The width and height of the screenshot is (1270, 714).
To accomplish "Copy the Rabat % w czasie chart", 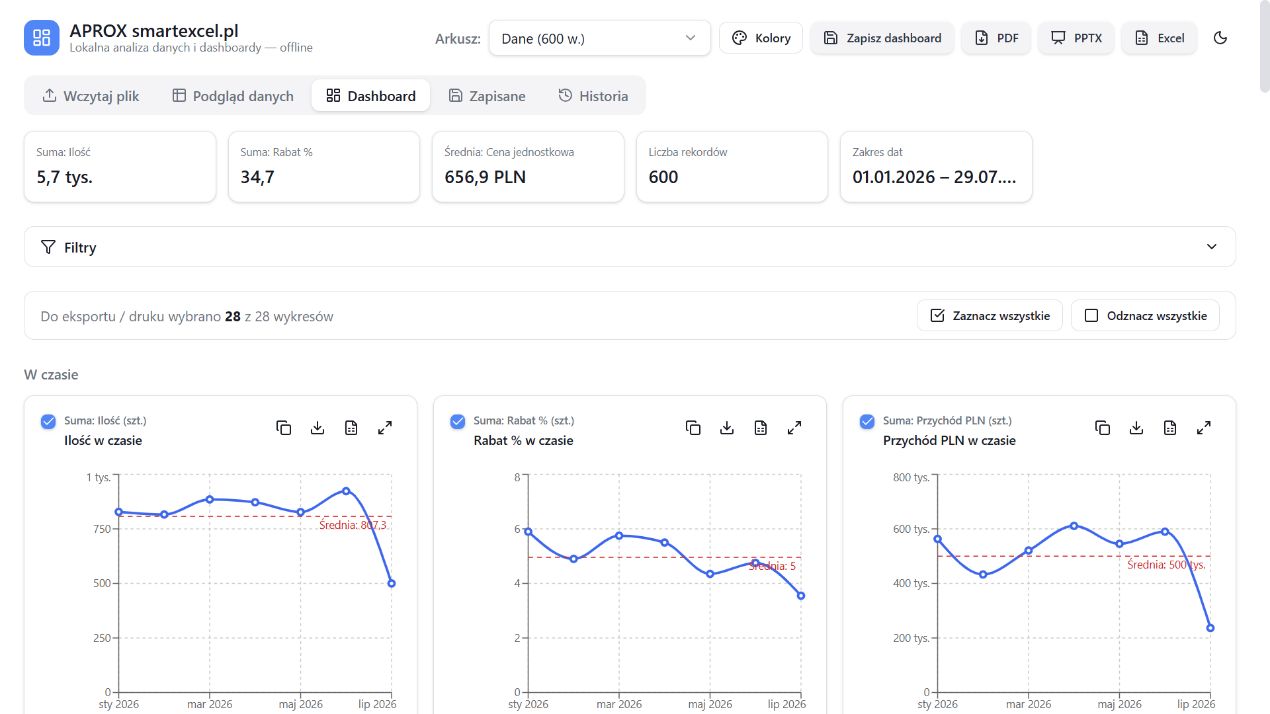I will pyautogui.click(x=693, y=428).
